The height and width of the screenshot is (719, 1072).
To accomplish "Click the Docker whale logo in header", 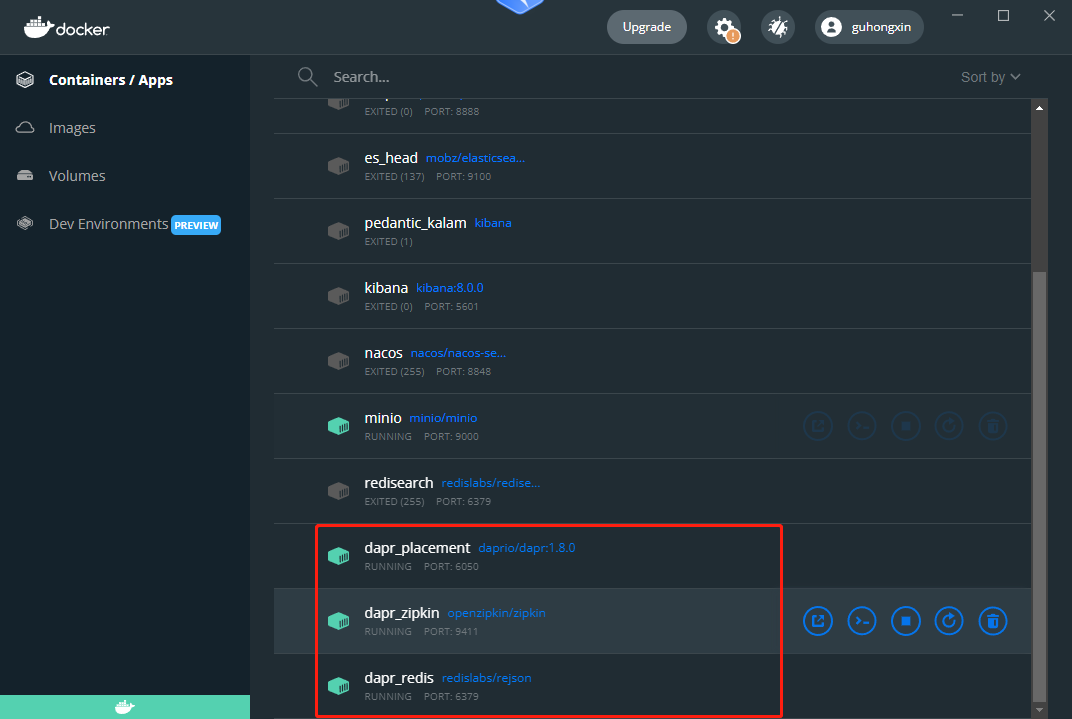I will tap(66, 27).
